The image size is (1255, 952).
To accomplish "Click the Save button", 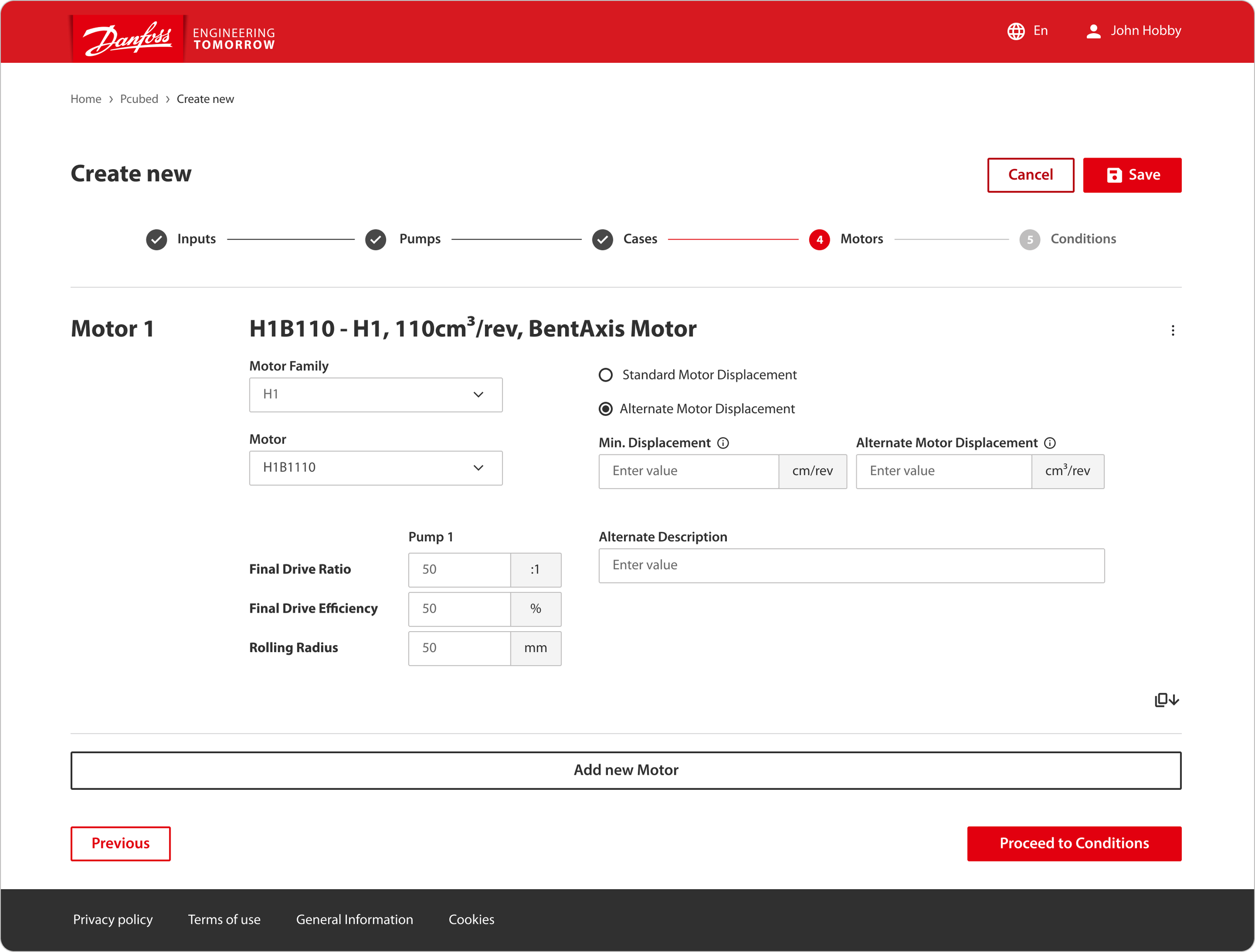I will [1132, 175].
